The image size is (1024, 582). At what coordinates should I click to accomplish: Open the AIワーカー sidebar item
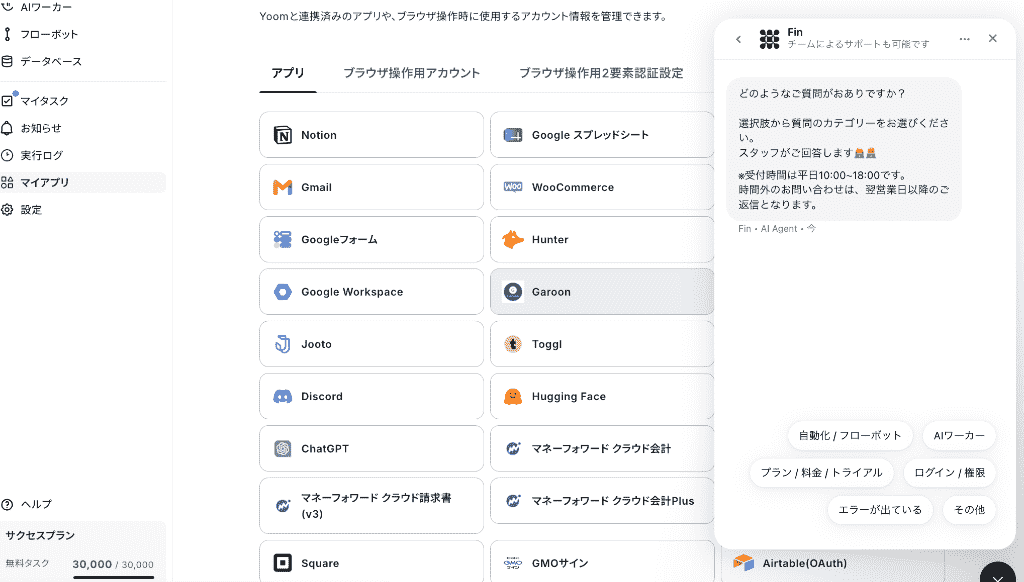[x=46, y=7]
